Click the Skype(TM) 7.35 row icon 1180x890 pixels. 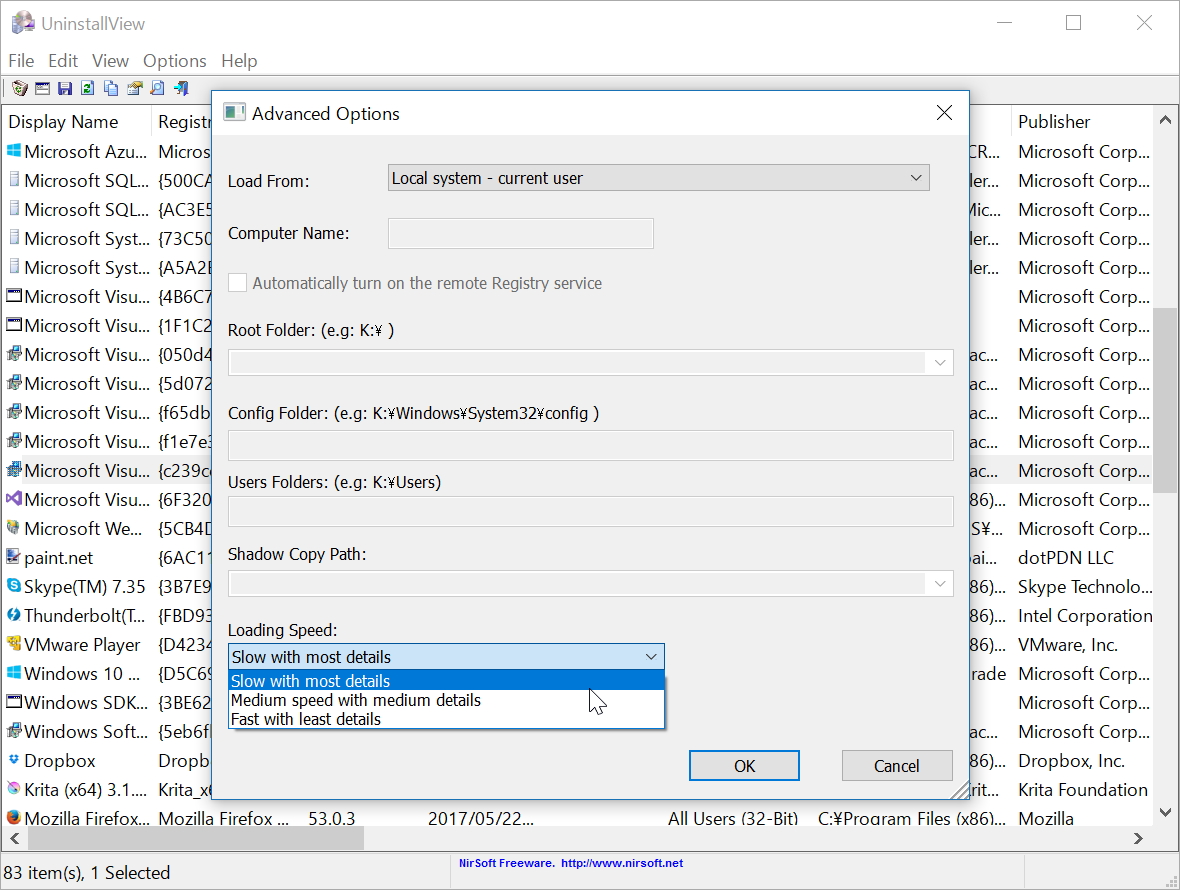coord(14,585)
